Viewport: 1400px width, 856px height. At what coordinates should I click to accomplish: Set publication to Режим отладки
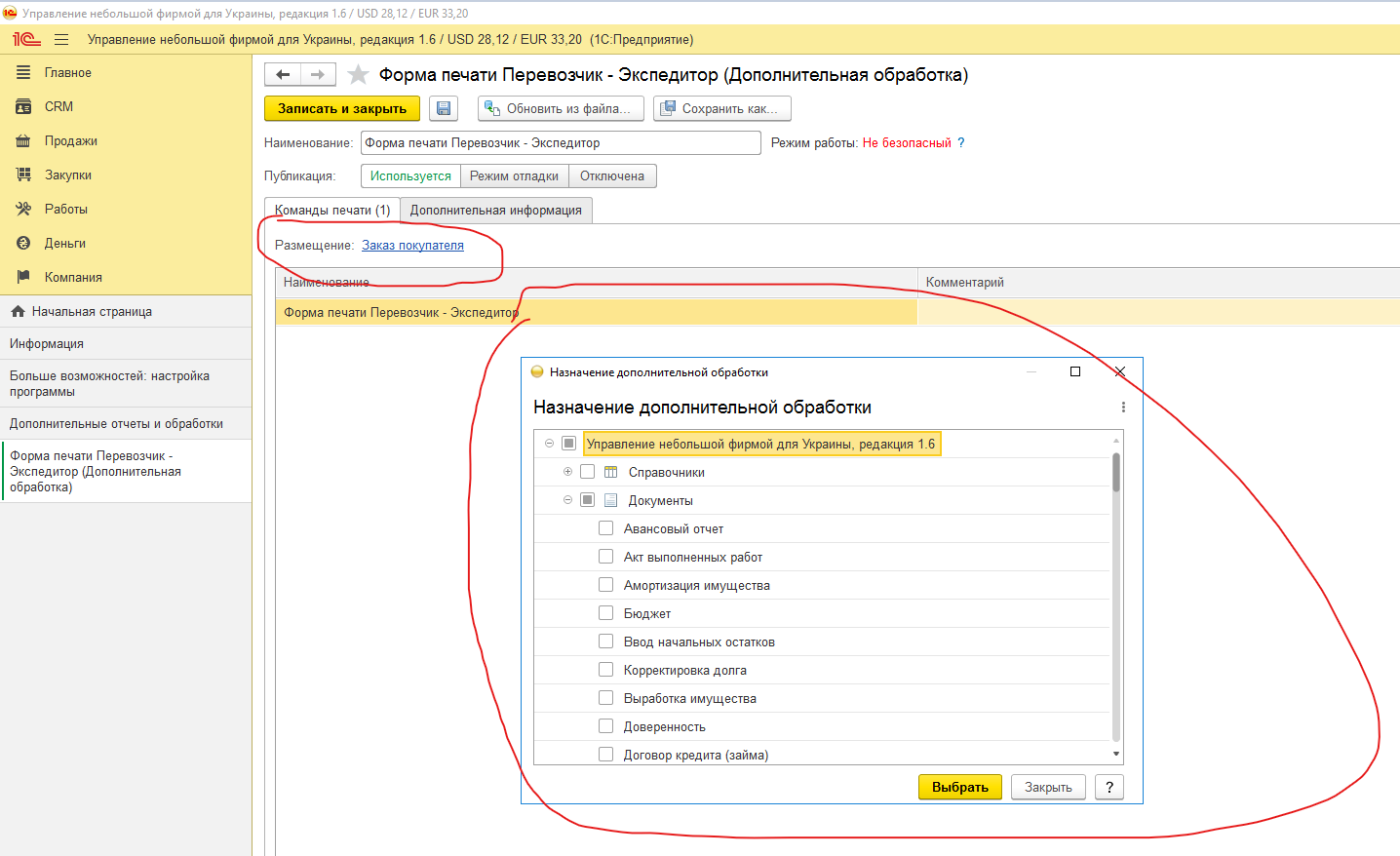[514, 175]
